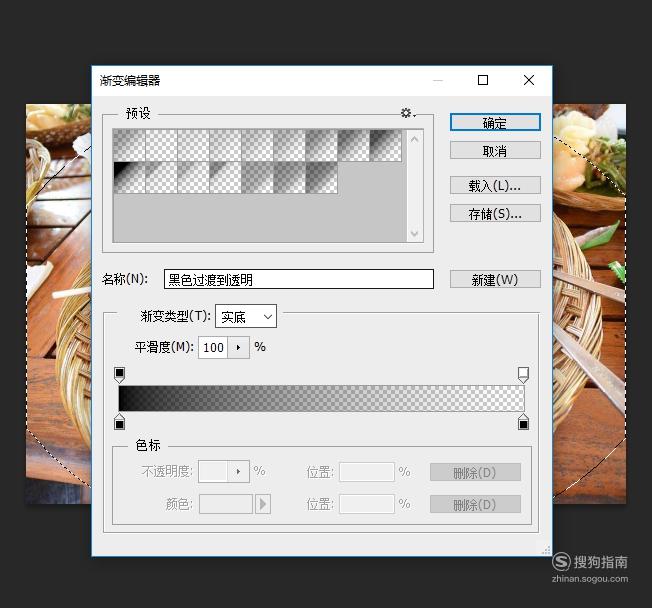Click the 删除(D) button for the color stop
652x608 pixels.
pyautogui.click(x=475, y=504)
